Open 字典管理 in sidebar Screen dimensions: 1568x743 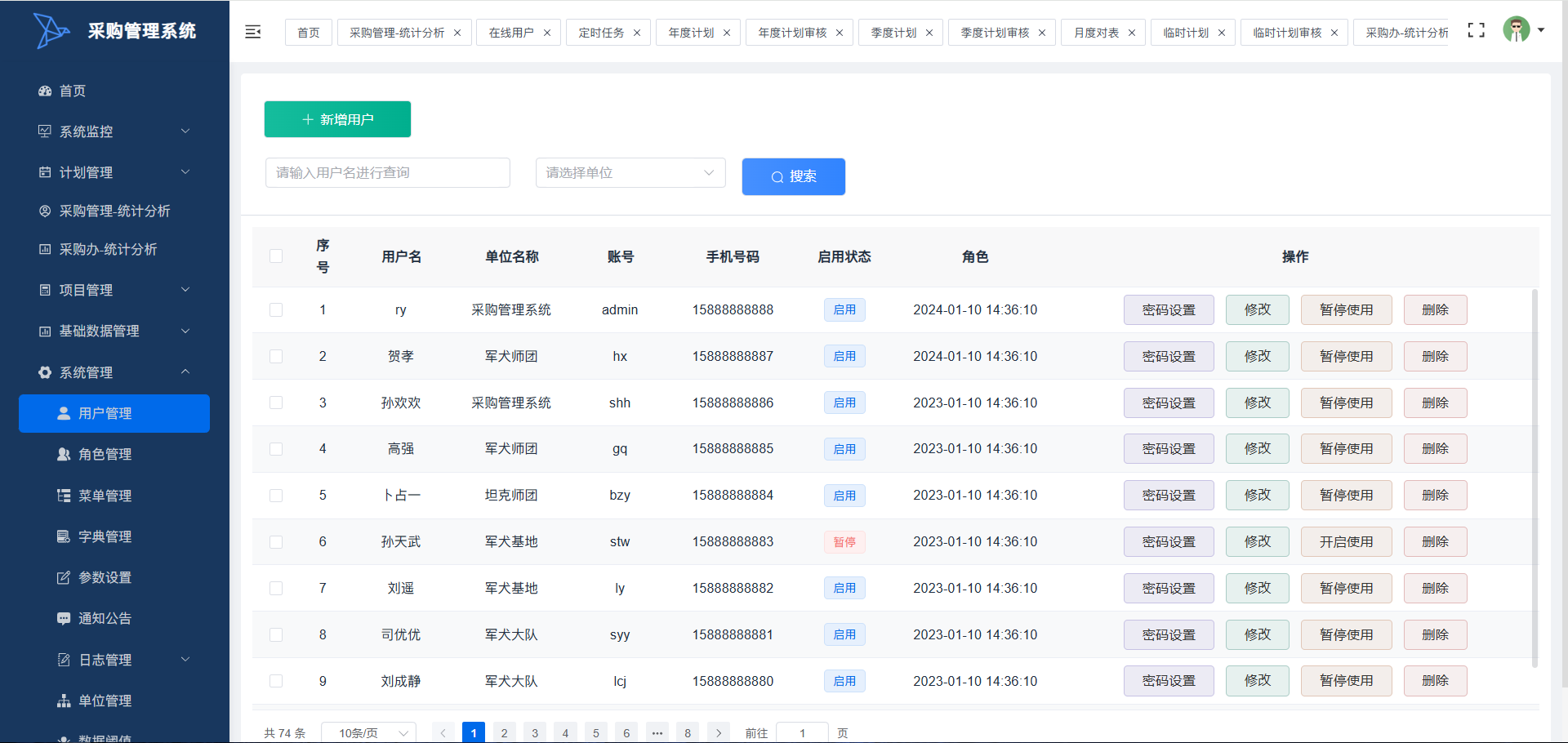[114, 536]
